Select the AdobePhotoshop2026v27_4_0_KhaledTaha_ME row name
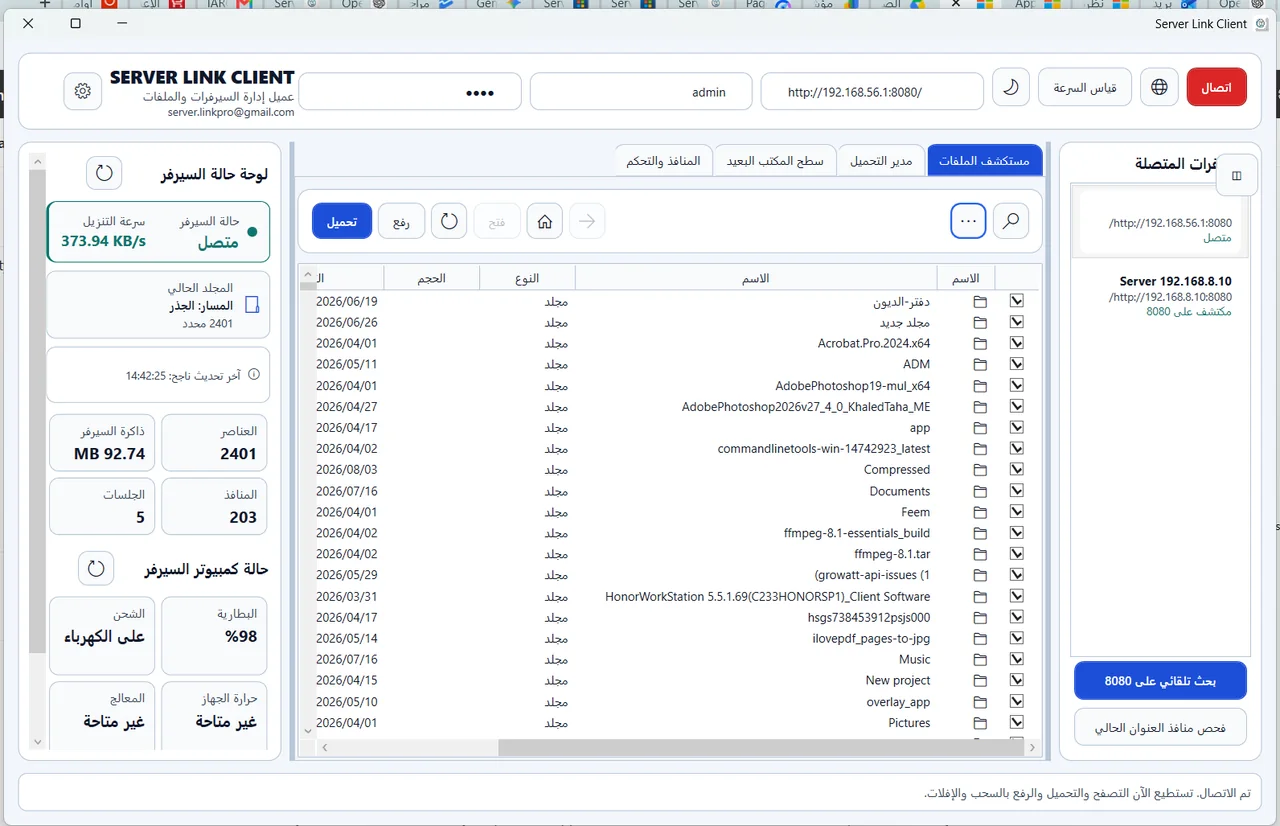The width and height of the screenshot is (1280, 826). point(806,407)
